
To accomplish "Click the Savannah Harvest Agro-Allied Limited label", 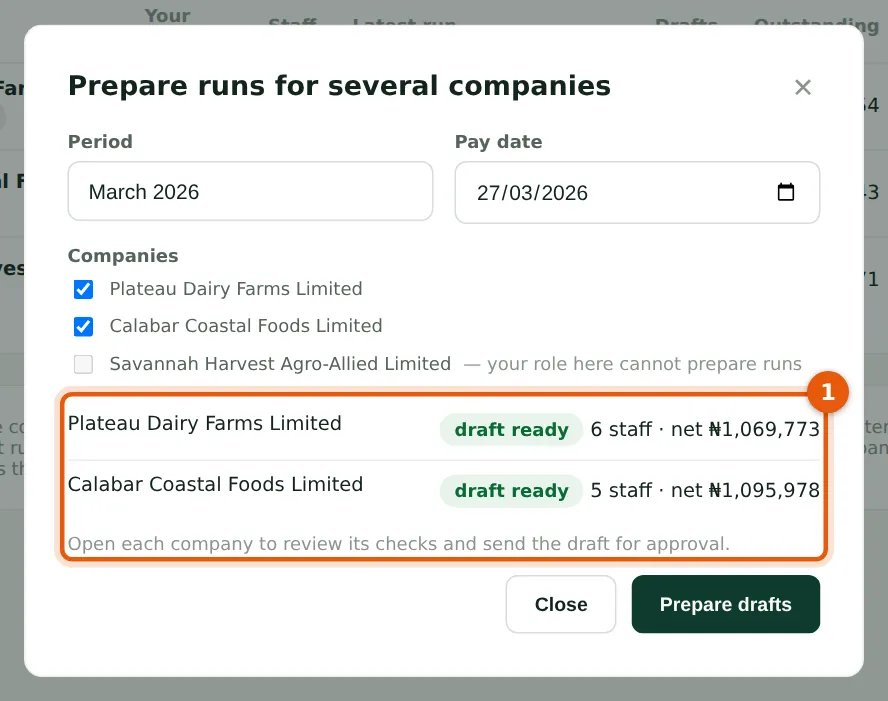I will click(280, 364).
